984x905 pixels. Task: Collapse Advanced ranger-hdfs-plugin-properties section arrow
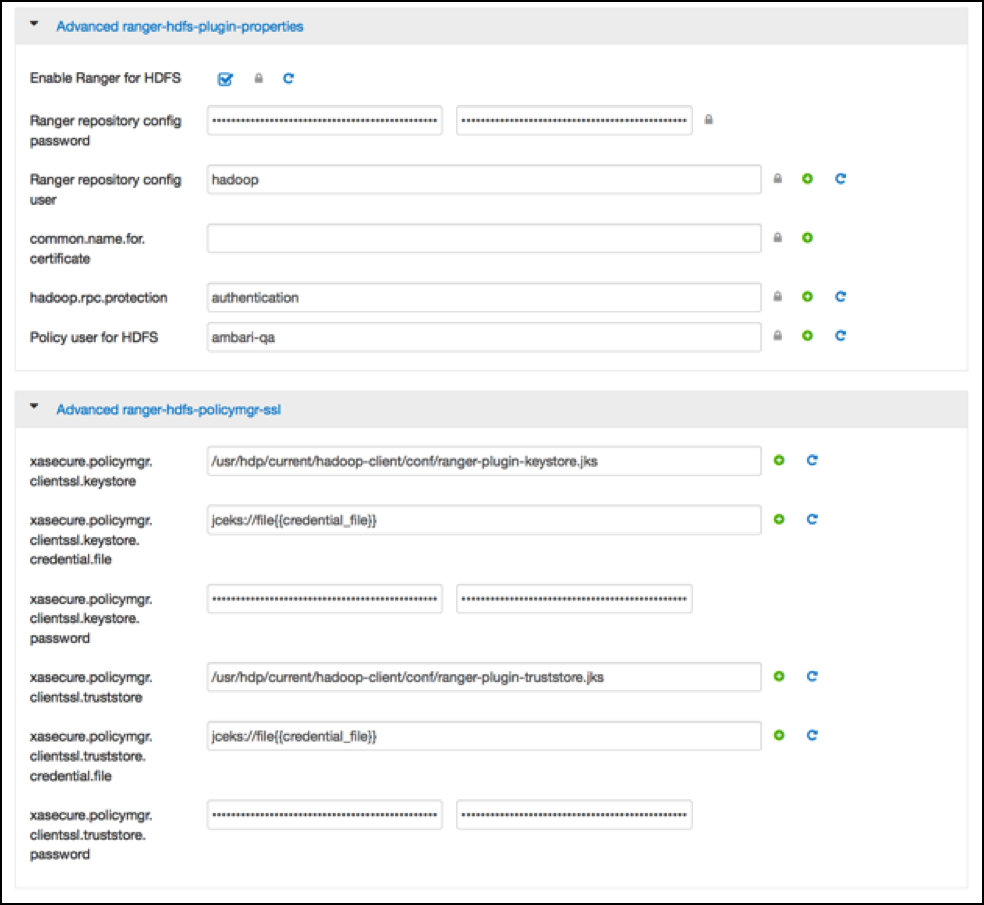[x=34, y=25]
